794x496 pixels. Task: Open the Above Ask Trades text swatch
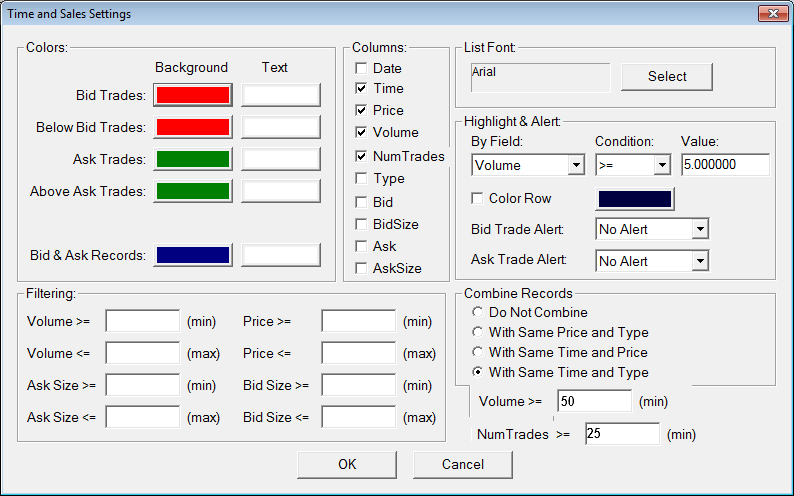point(281,191)
